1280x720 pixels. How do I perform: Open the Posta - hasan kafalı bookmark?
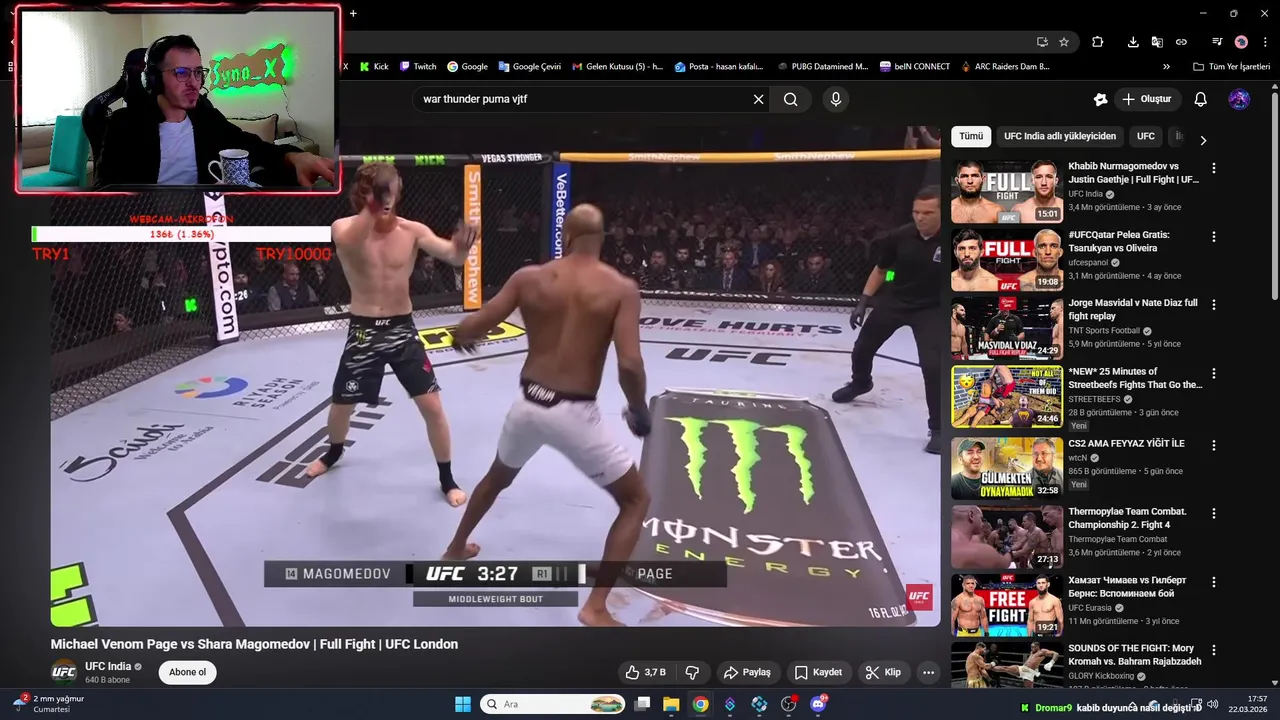(718, 66)
